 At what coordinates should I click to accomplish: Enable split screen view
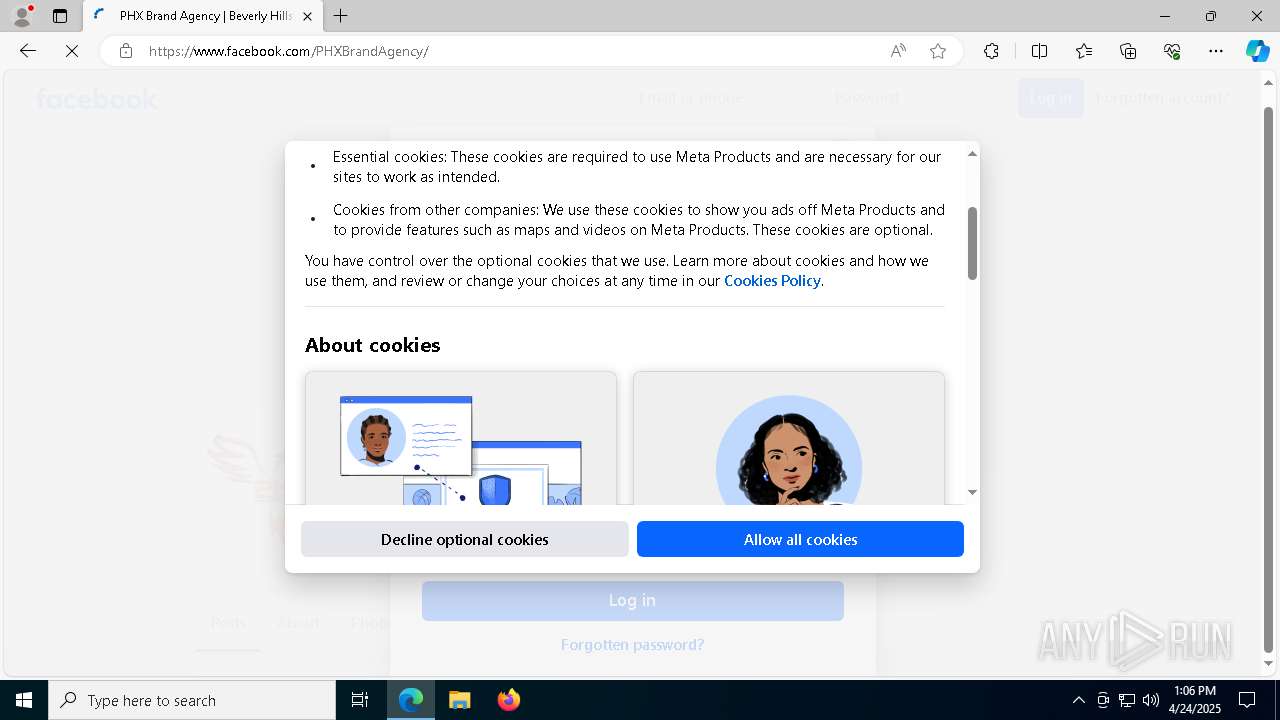tap(1039, 51)
